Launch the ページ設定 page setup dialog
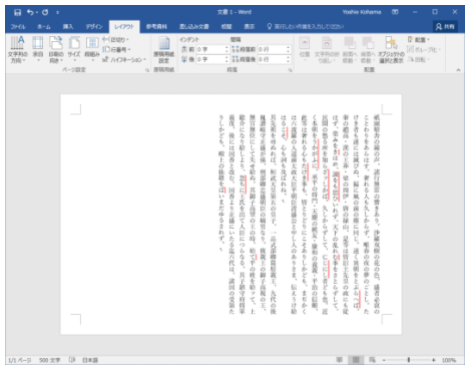469x366 pixels. (147, 70)
